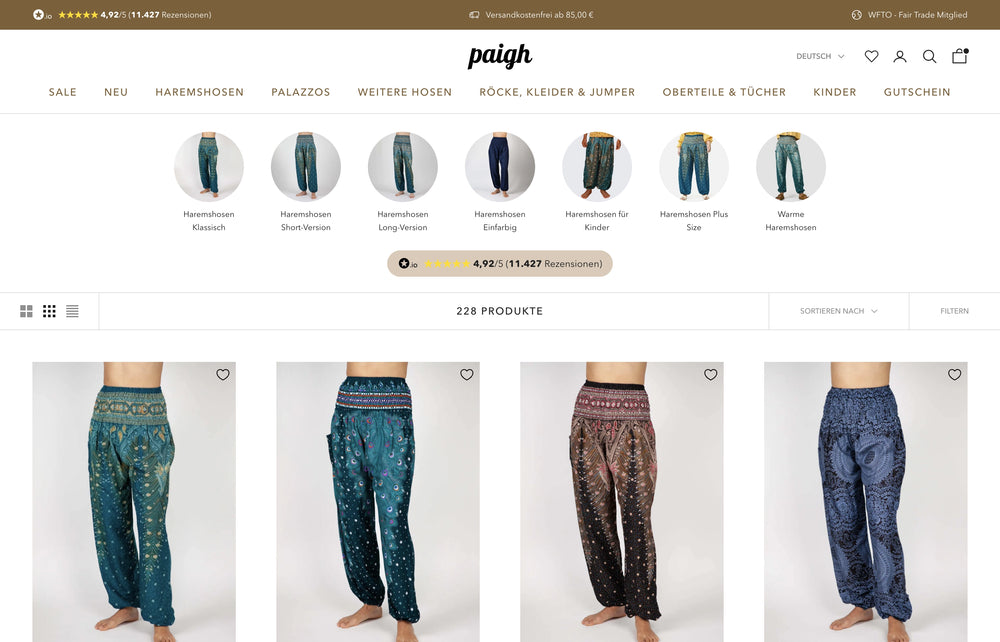Favorite the first green peacock harem pants
The image size is (1000, 642).
(x=223, y=374)
